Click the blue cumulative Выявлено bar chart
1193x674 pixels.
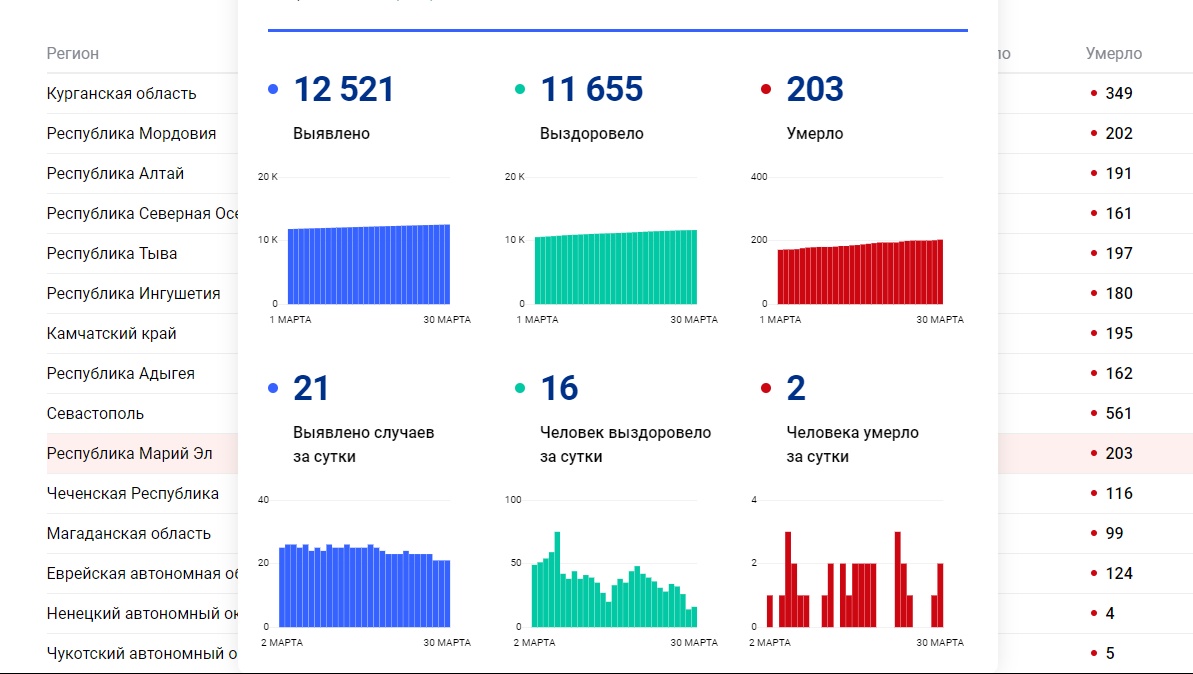coord(368,265)
